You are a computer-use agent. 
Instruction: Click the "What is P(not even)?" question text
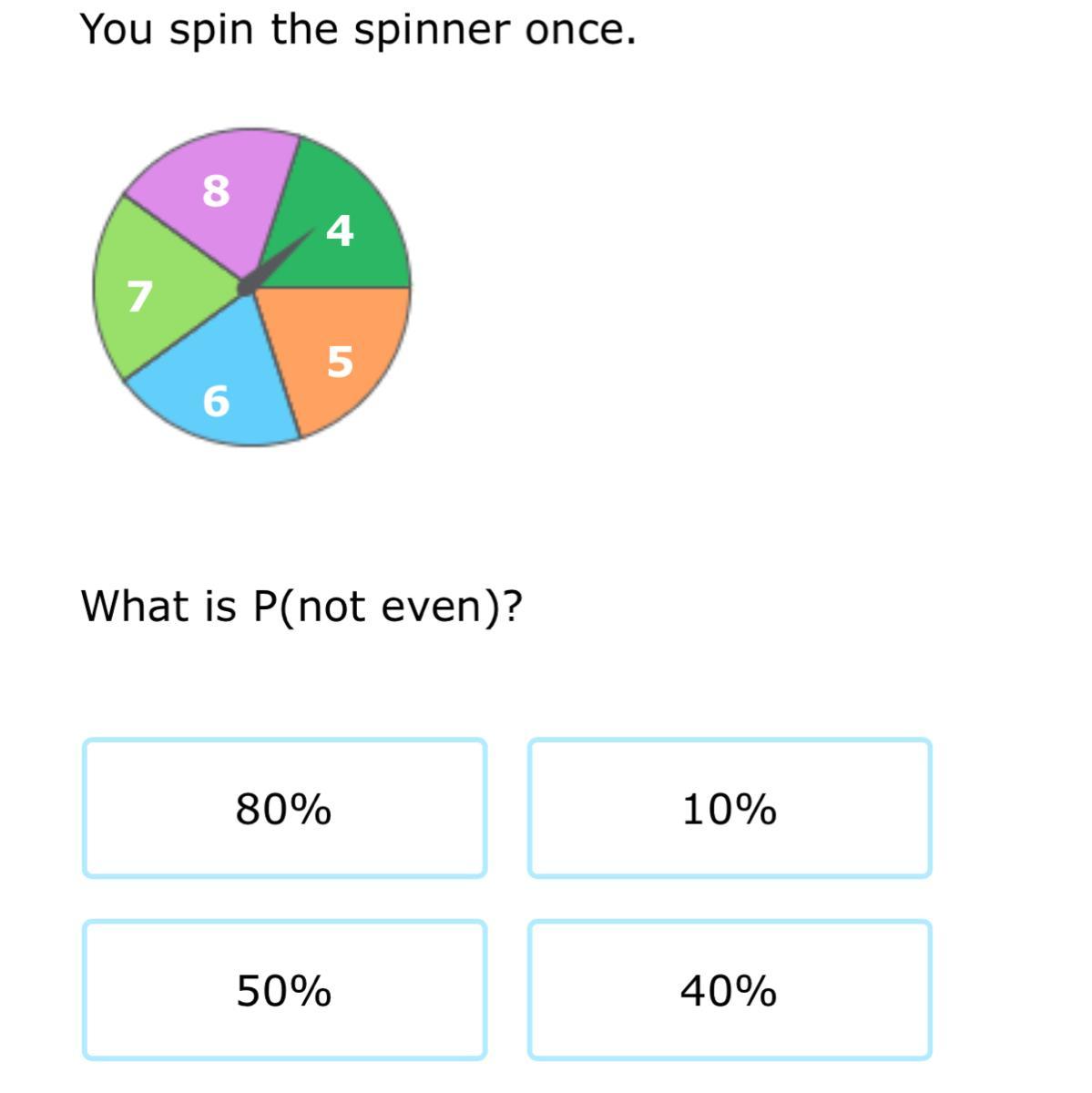[x=301, y=605]
